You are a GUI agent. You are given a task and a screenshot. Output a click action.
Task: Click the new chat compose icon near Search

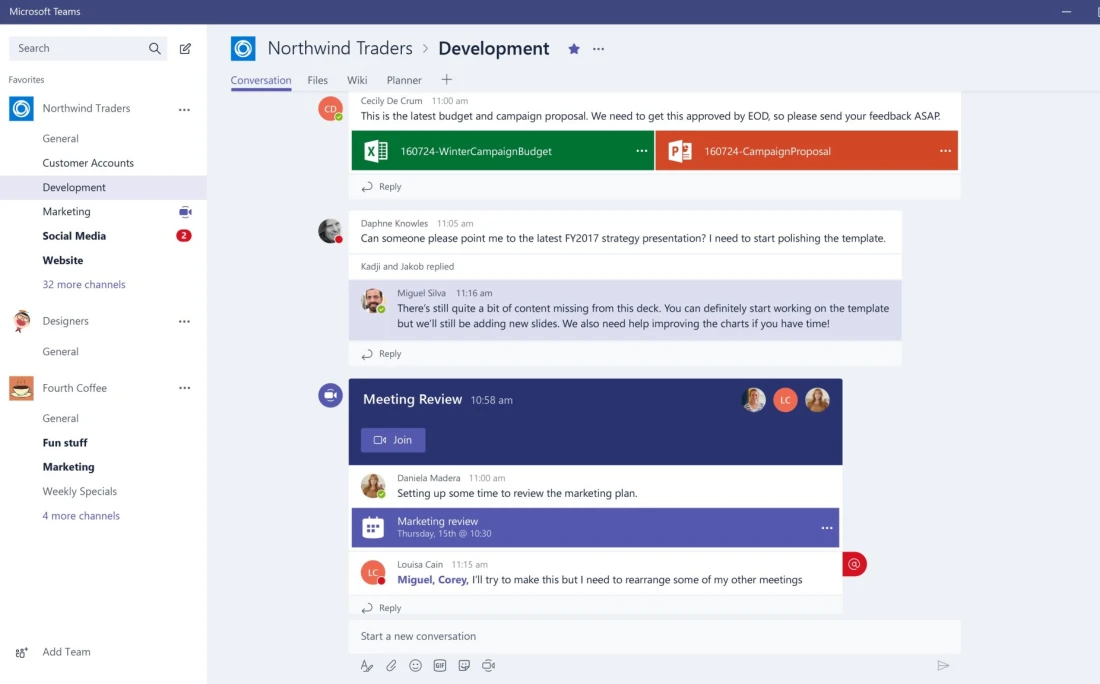185,47
